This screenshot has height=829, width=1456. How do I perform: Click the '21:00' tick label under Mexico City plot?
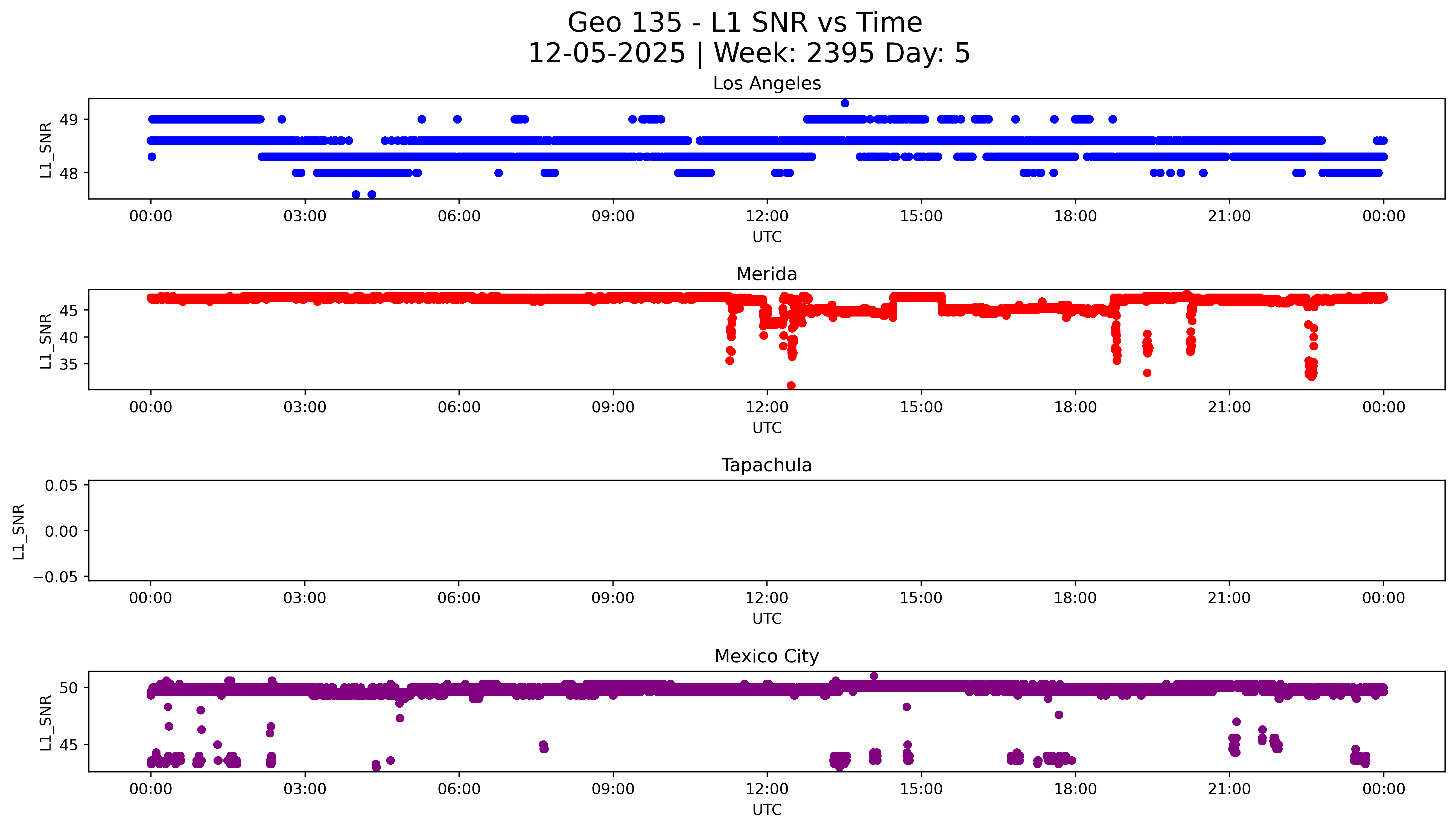pyautogui.click(x=1229, y=789)
